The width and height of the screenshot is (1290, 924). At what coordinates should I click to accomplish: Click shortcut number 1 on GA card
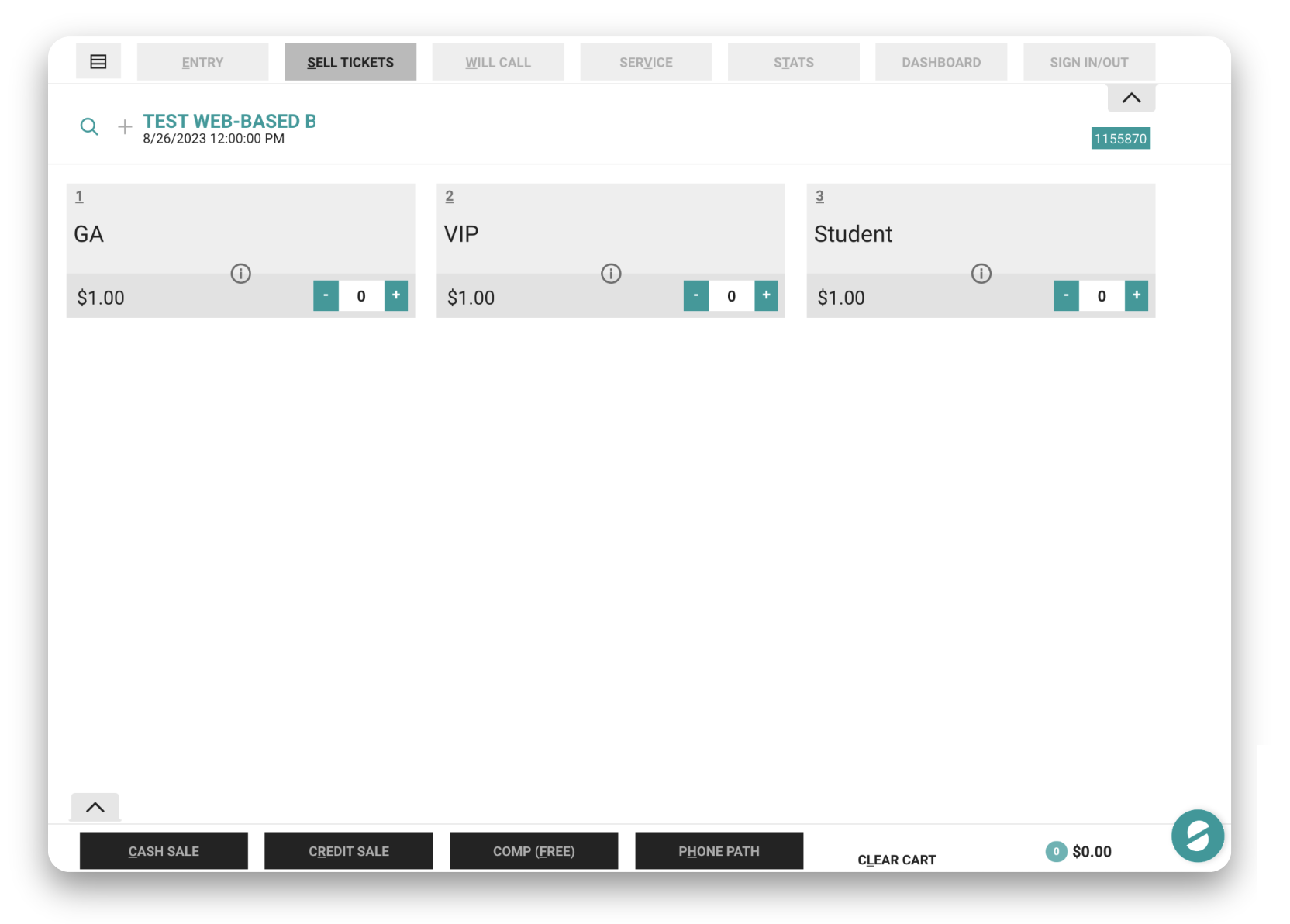(x=79, y=197)
